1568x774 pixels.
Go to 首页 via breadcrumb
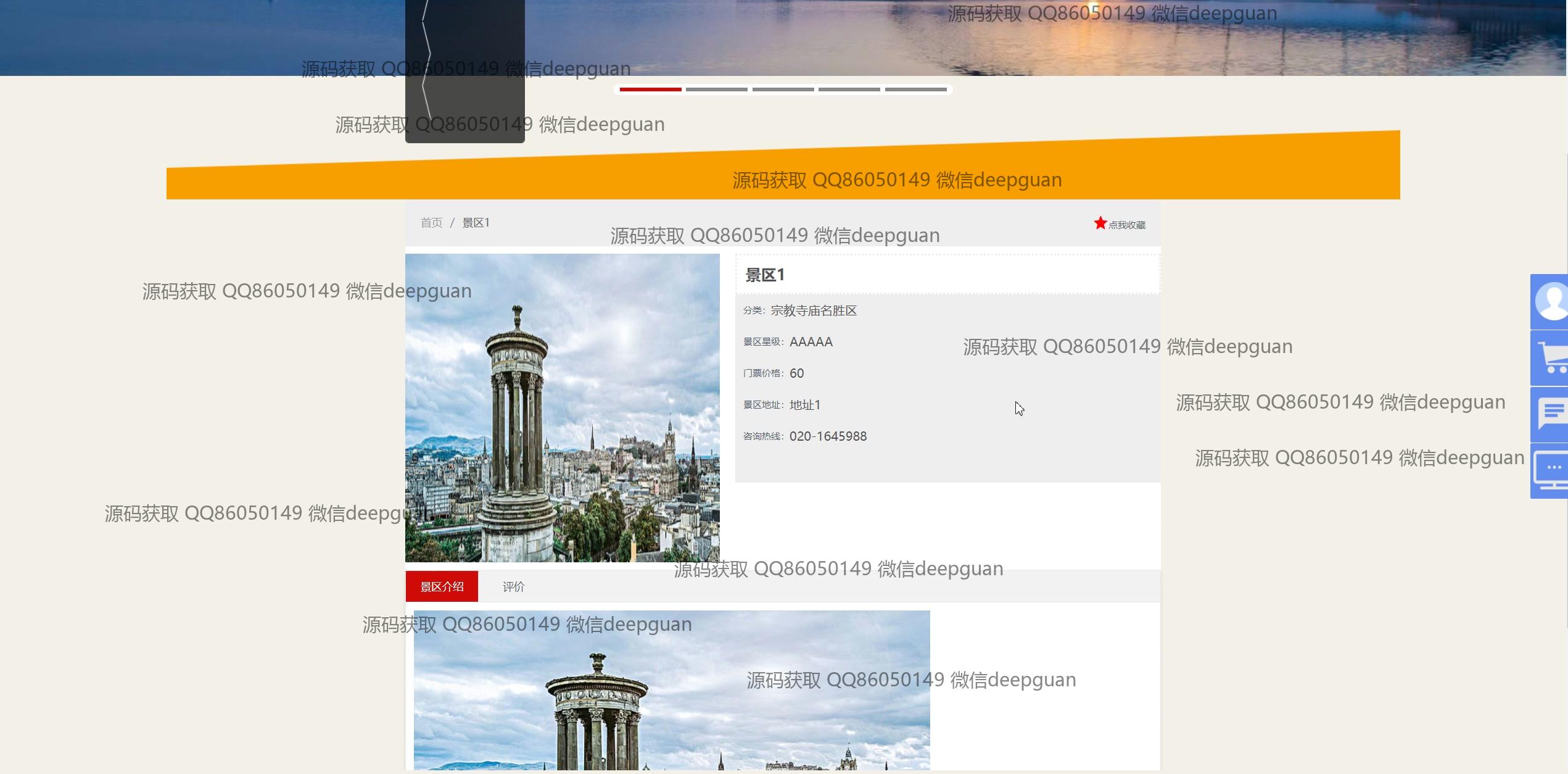pos(431,223)
